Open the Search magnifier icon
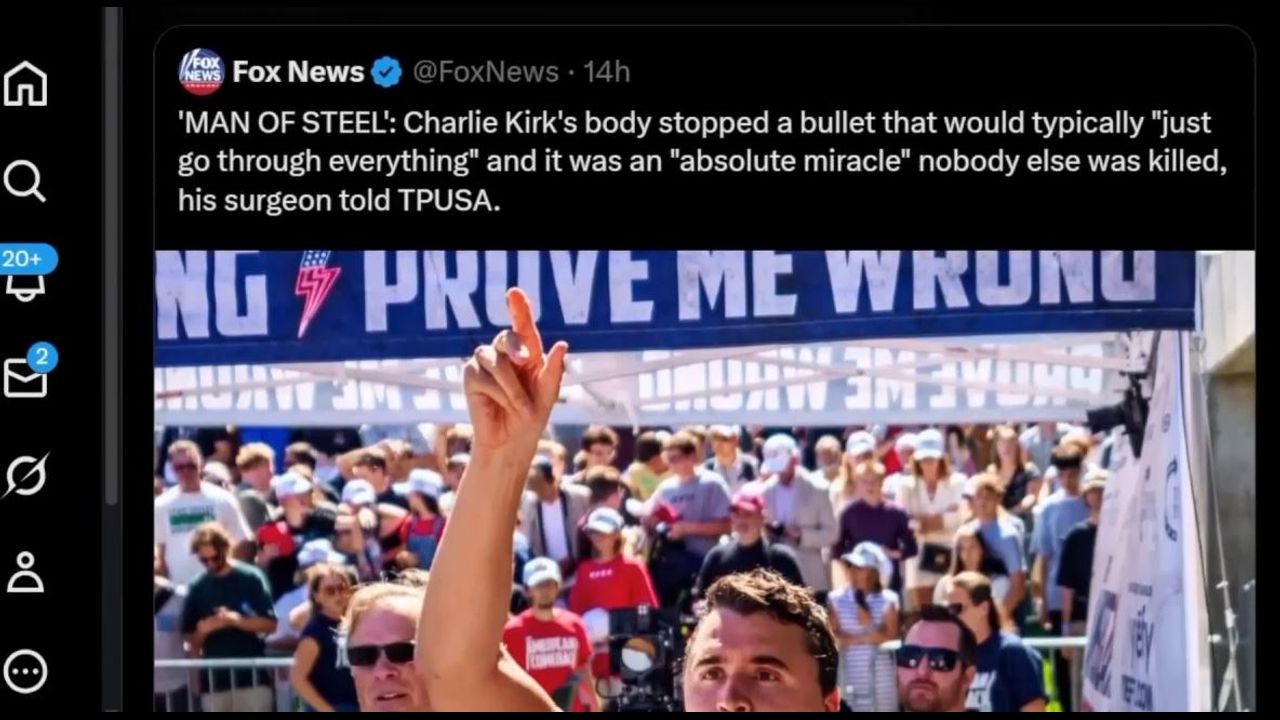Image resolution: width=1280 pixels, height=720 pixels. [x=25, y=181]
